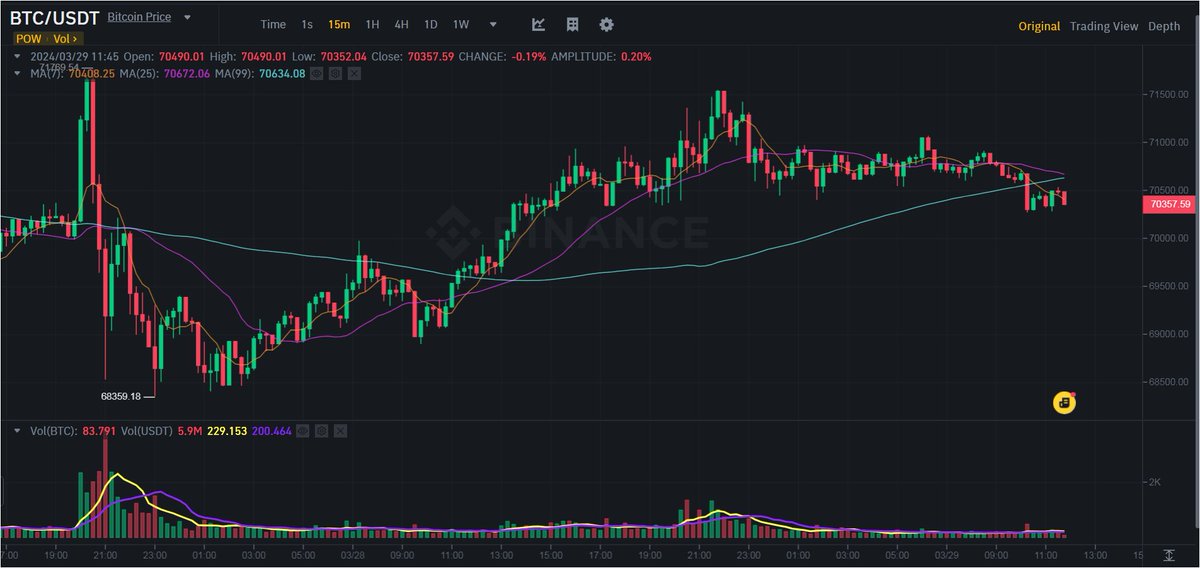Click the purple volume MA value 200.464
This screenshot has width=1200, height=568.
(272, 430)
